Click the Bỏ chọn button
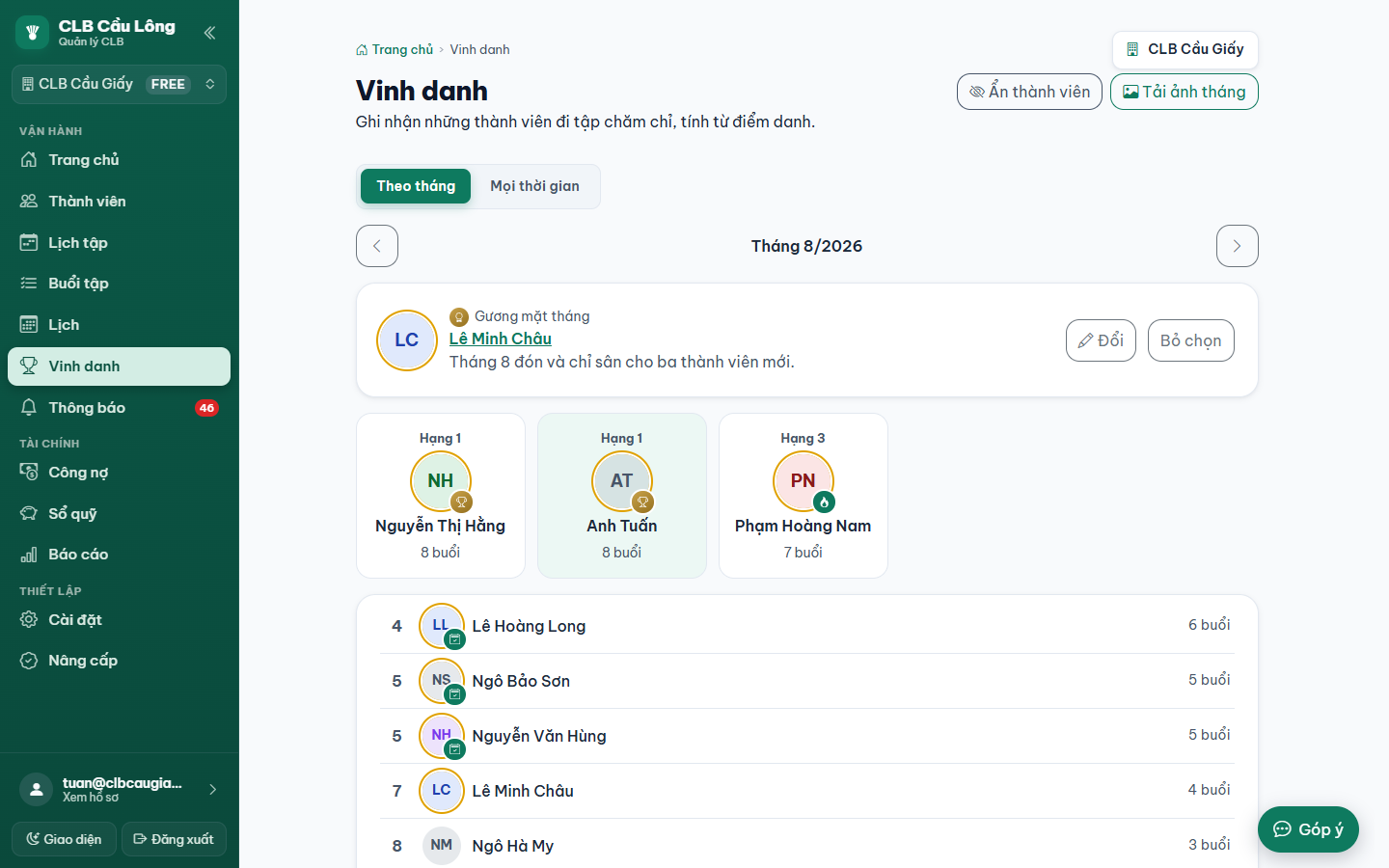Viewport: 1389px width, 868px height. point(1191,340)
